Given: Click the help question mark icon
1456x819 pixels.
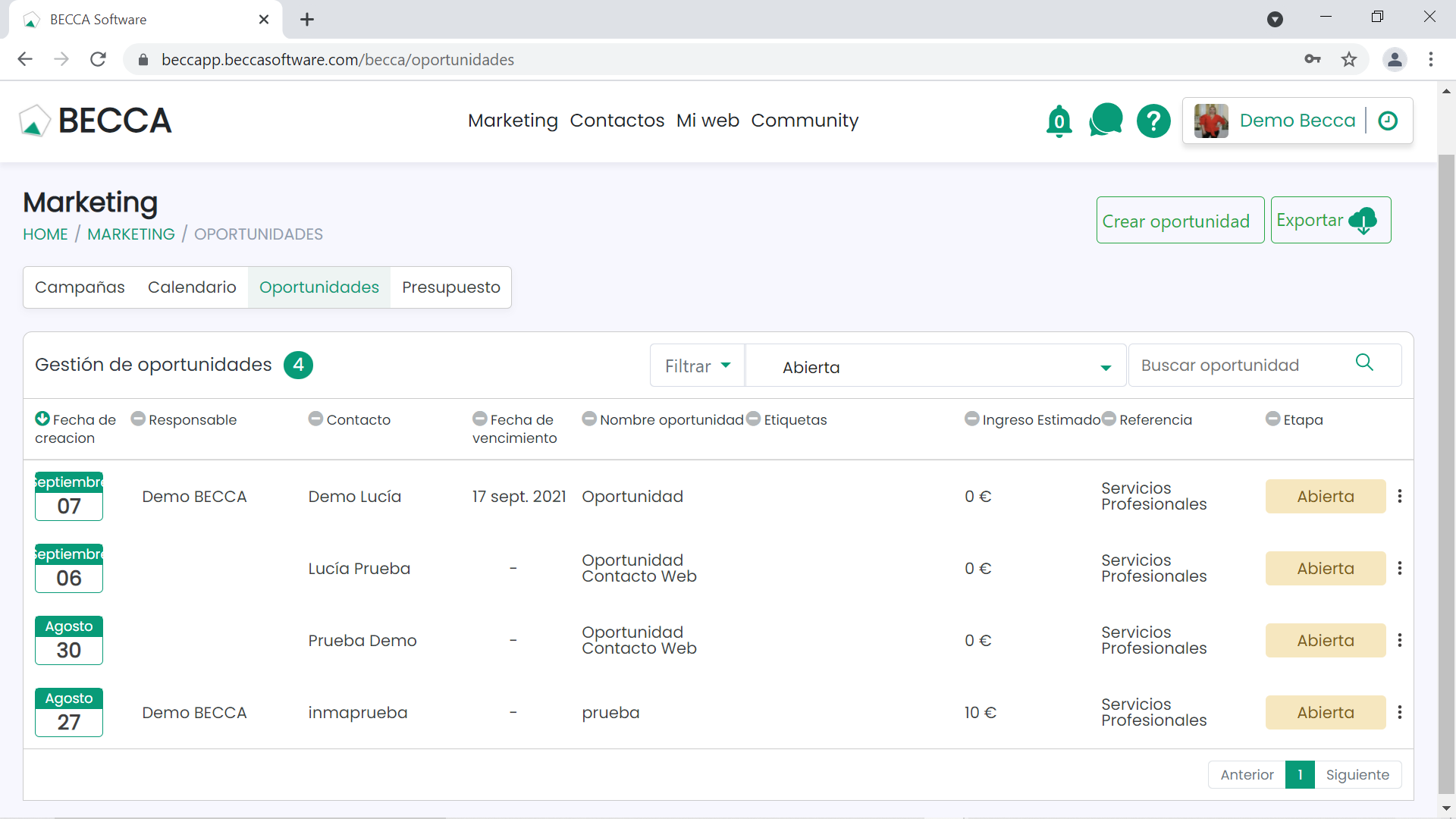Looking at the screenshot, I should 1153,121.
